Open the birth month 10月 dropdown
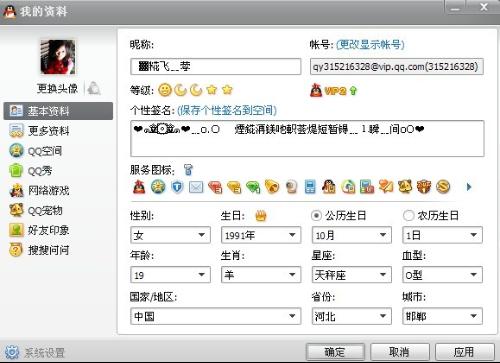Image resolution: width=500 pixels, height=363 pixels. click(x=352, y=235)
